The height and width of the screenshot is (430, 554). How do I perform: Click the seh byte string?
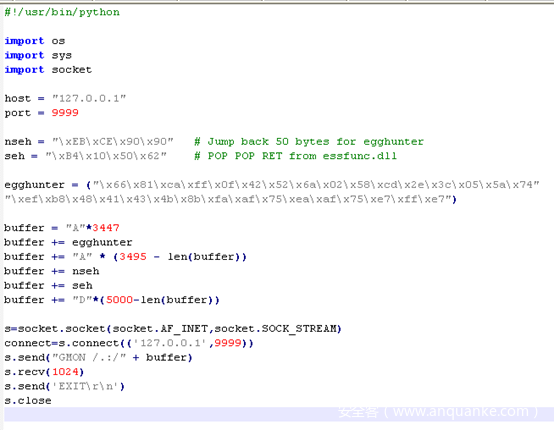[x=106, y=156]
